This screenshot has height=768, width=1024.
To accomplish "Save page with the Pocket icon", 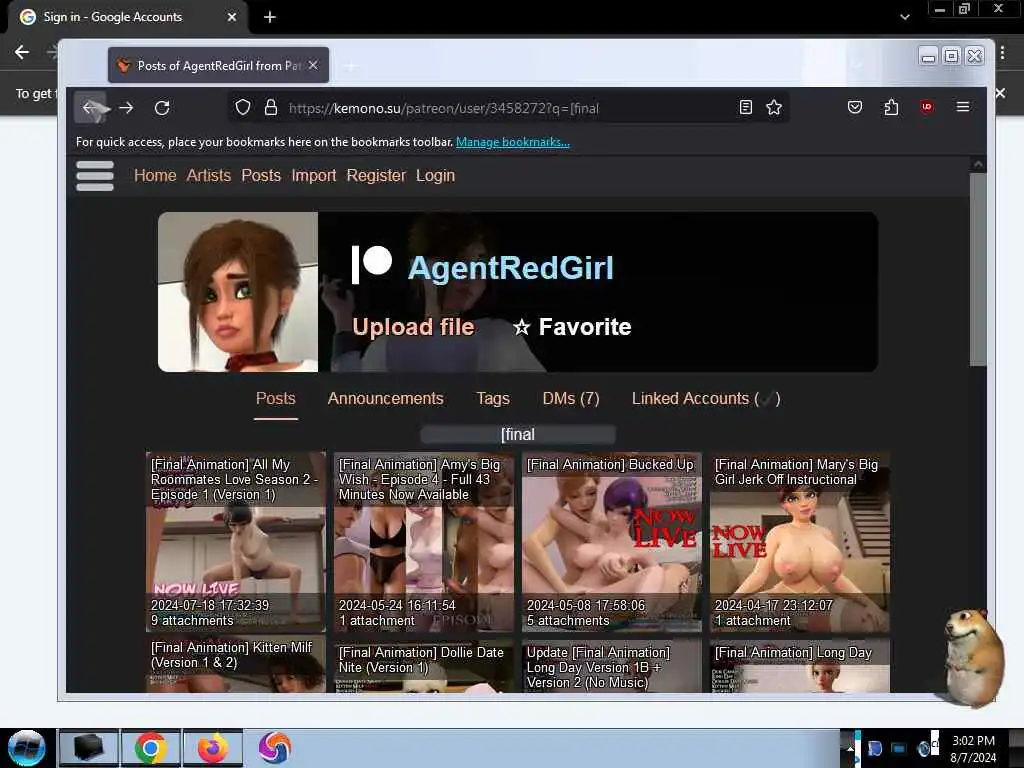I will click(x=855, y=107).
